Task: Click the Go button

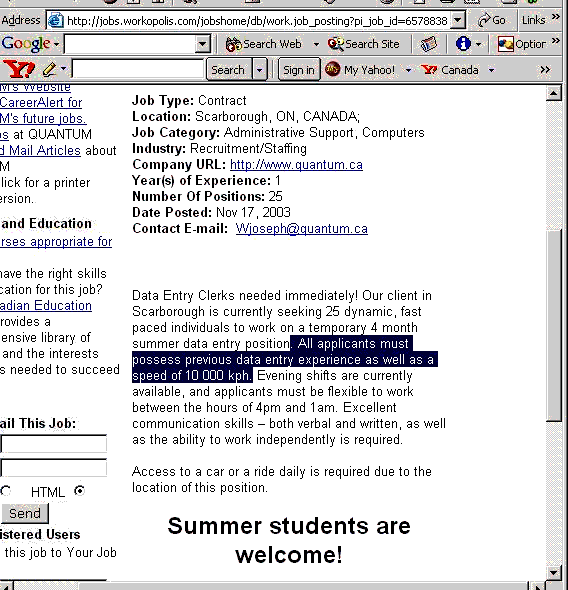Action: [492, 20]
